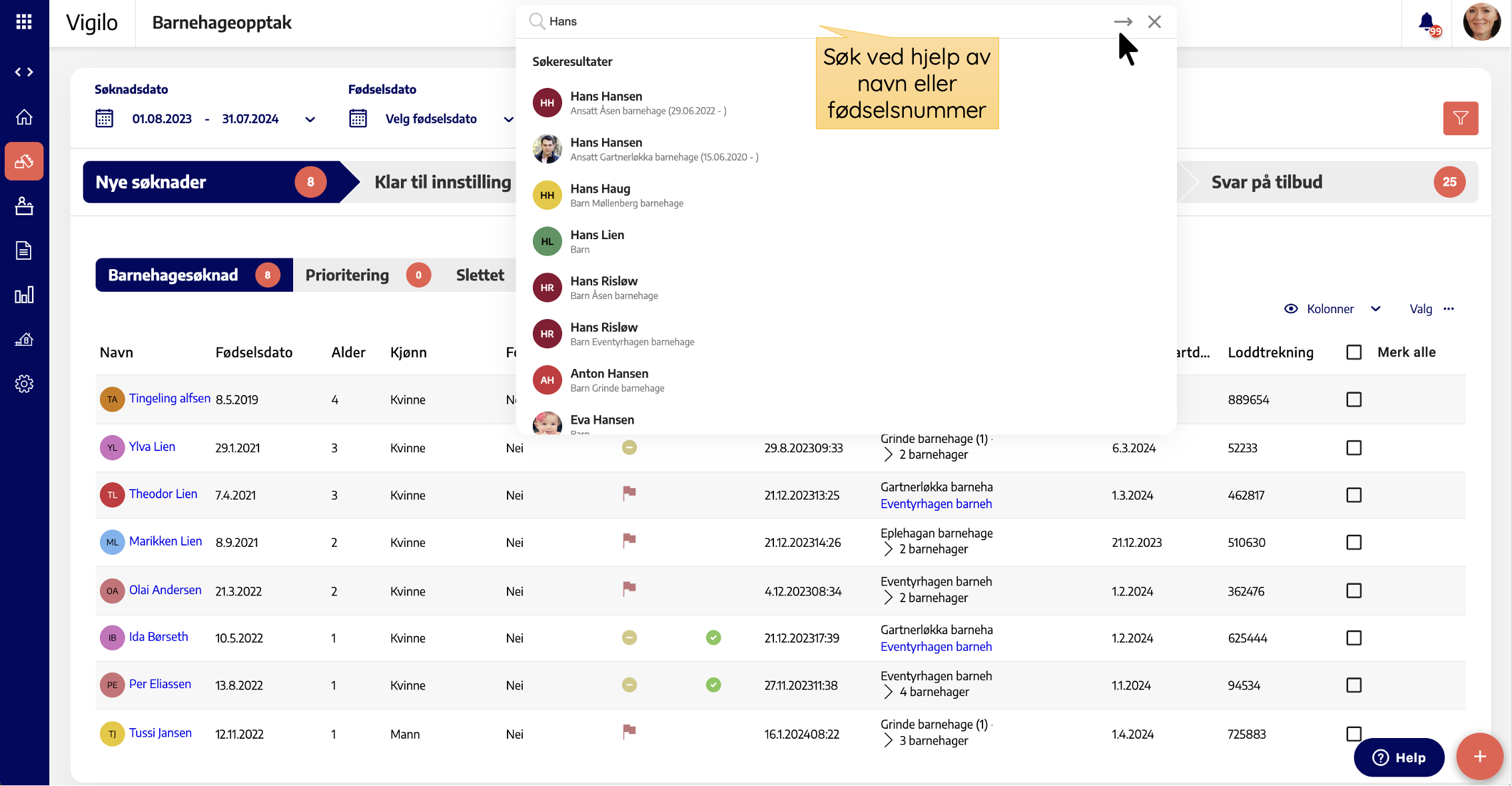Open the Help button
Image resolution: width=1512 pixels, height=786 pixels.
[x=1399, y=757]
